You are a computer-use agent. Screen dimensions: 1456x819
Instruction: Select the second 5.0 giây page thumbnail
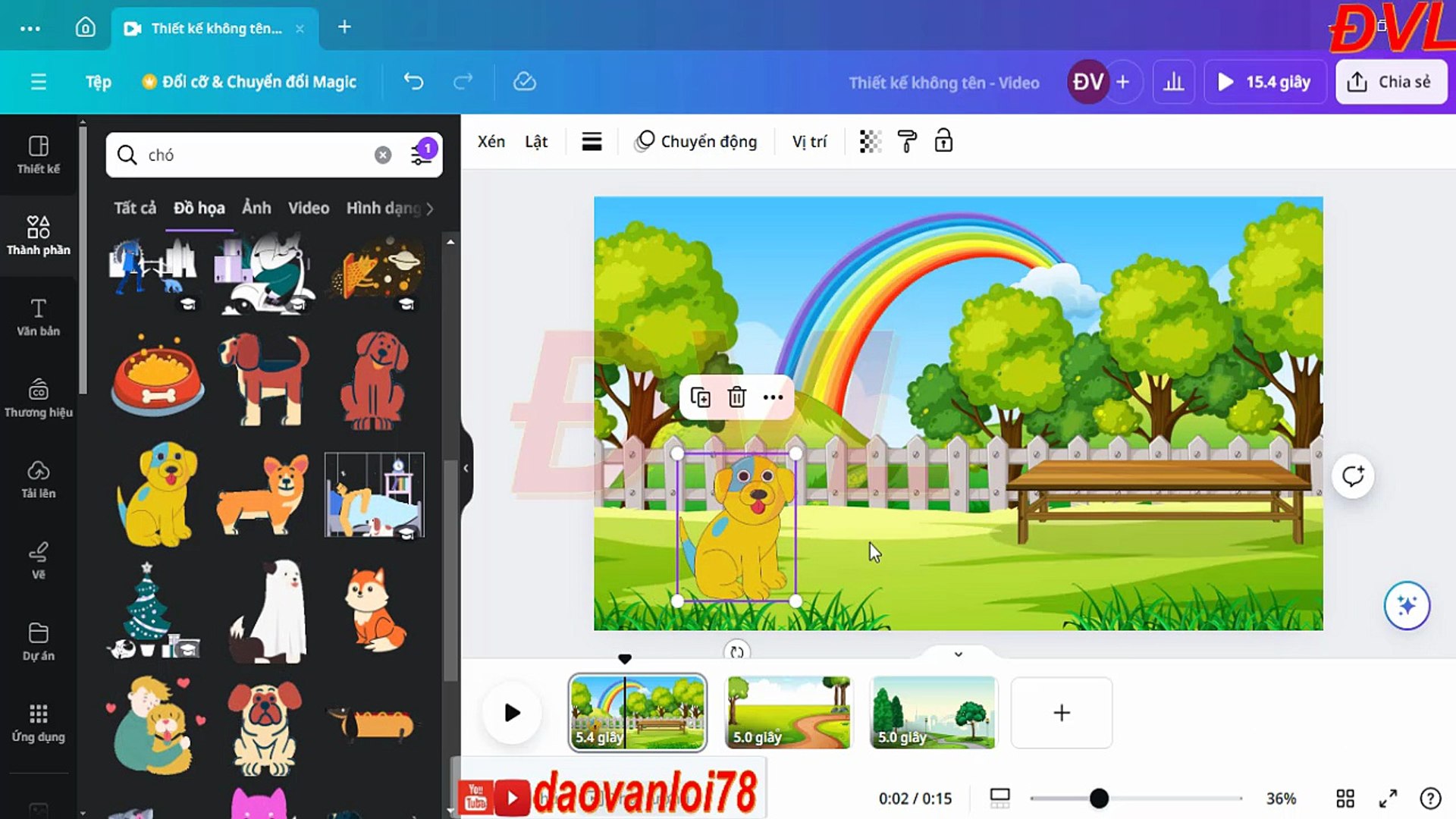pyautogui.click(x=933, y=711)
